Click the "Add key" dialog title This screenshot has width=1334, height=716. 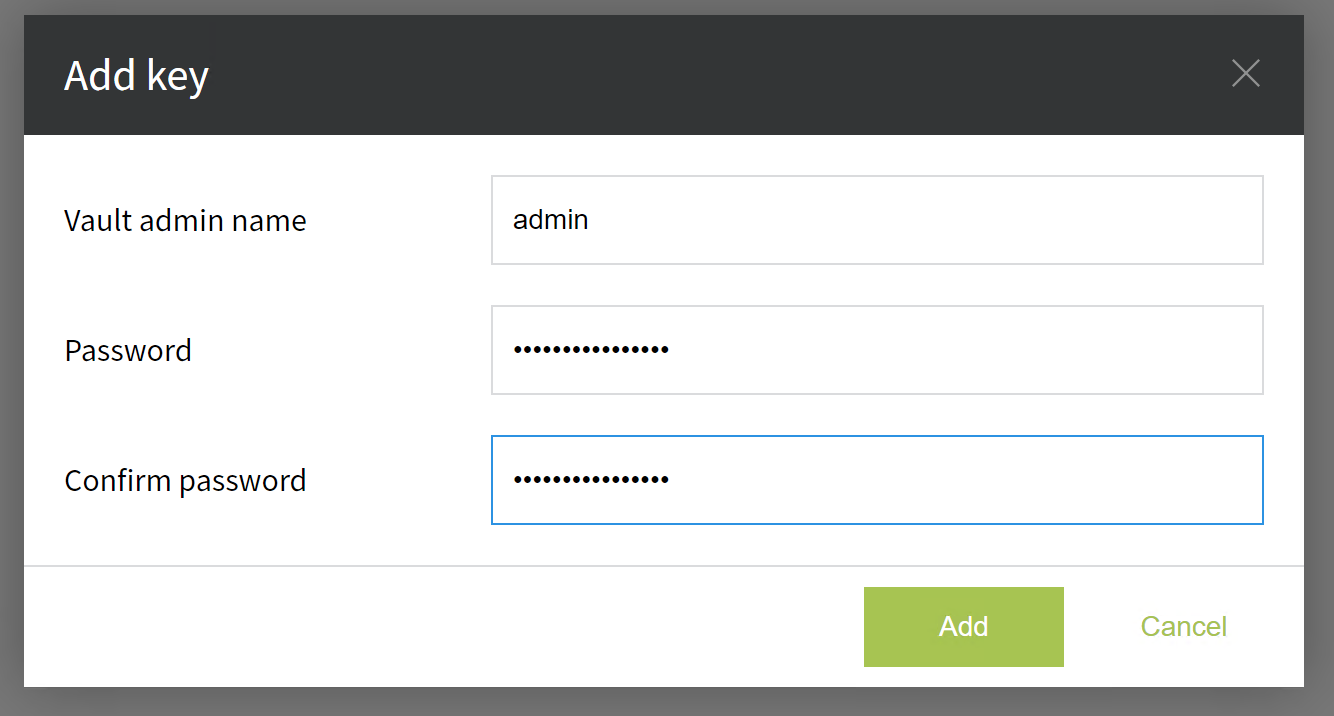(x=136, y=76)
